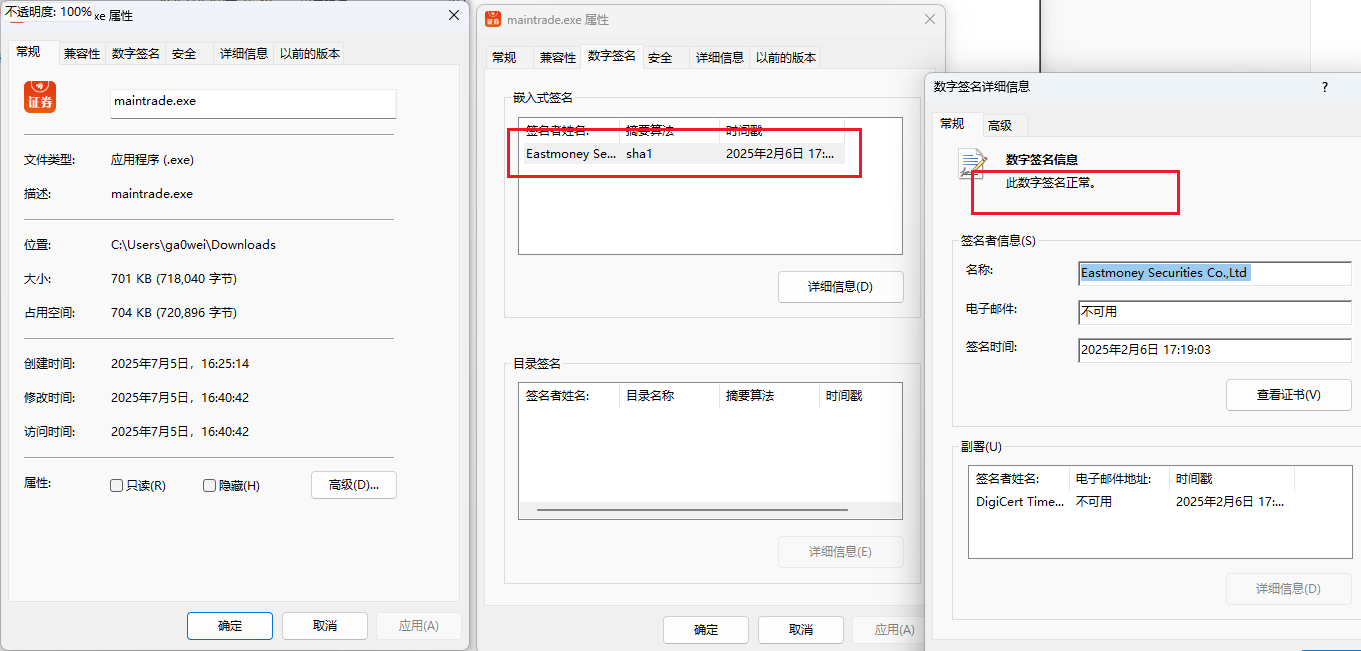Open 安全 tab in the file-details properties window
The height and width of the screenshot is (651, 1361).
click(x=184, y=54)
